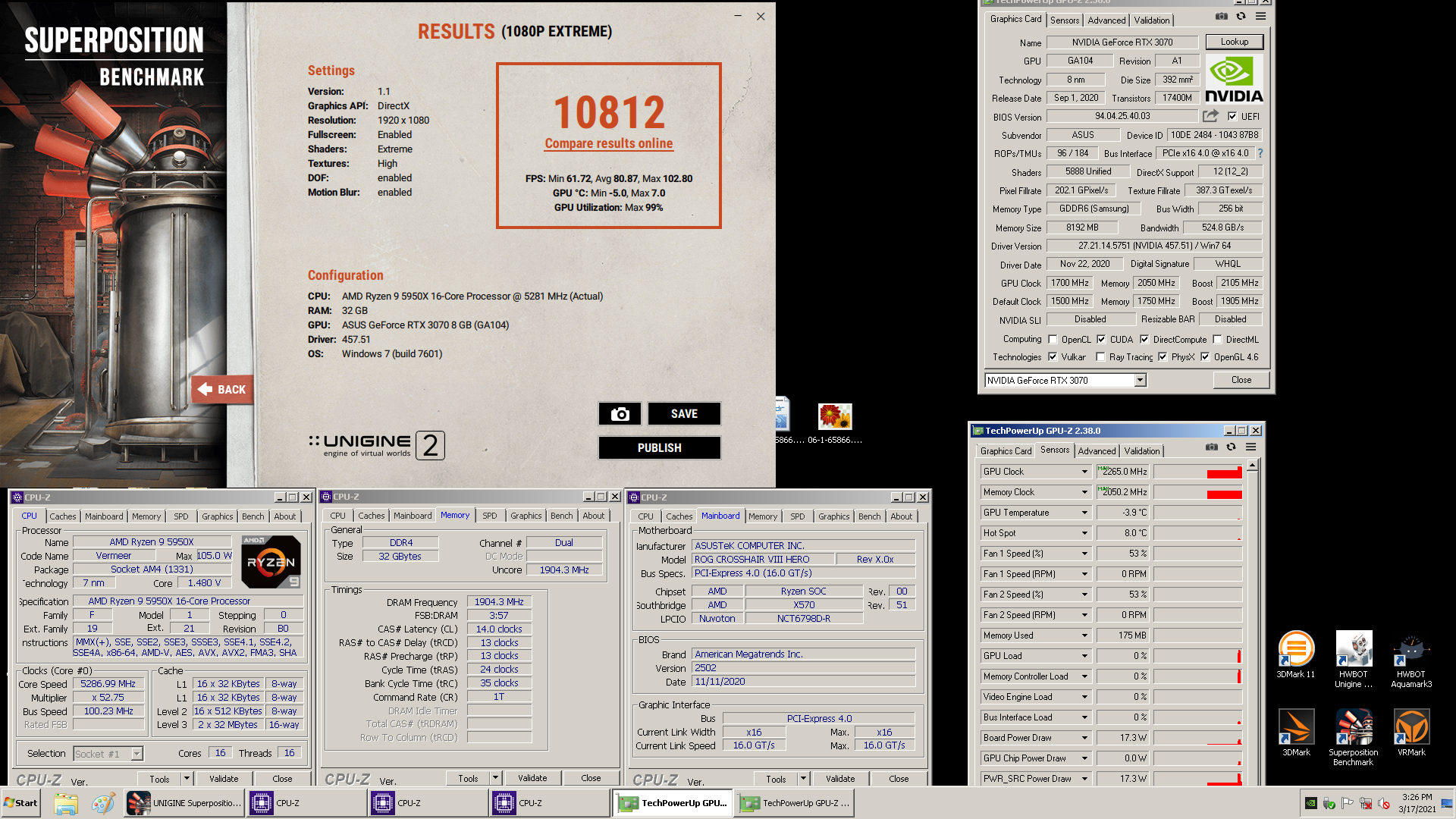
Task: Open the GPU Temperature sensor dropdown
Action: point(1084,513)
